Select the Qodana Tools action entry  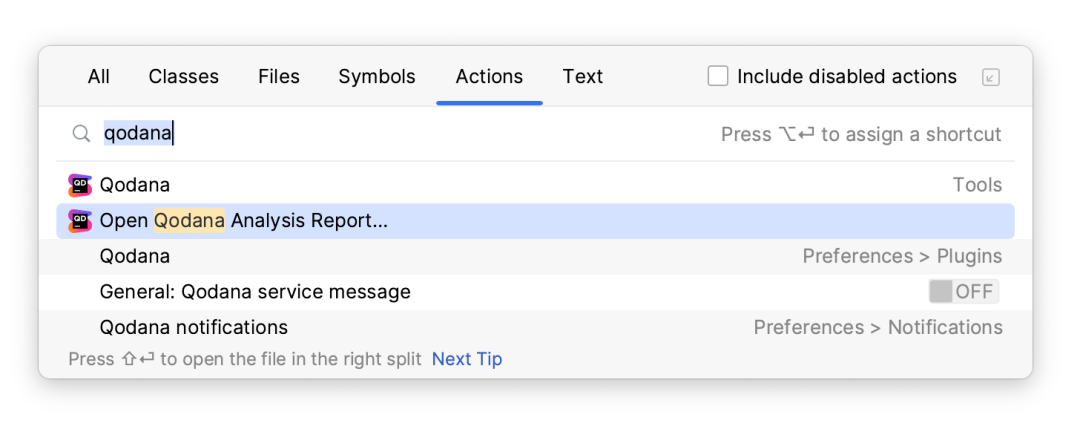coord(535,185)
